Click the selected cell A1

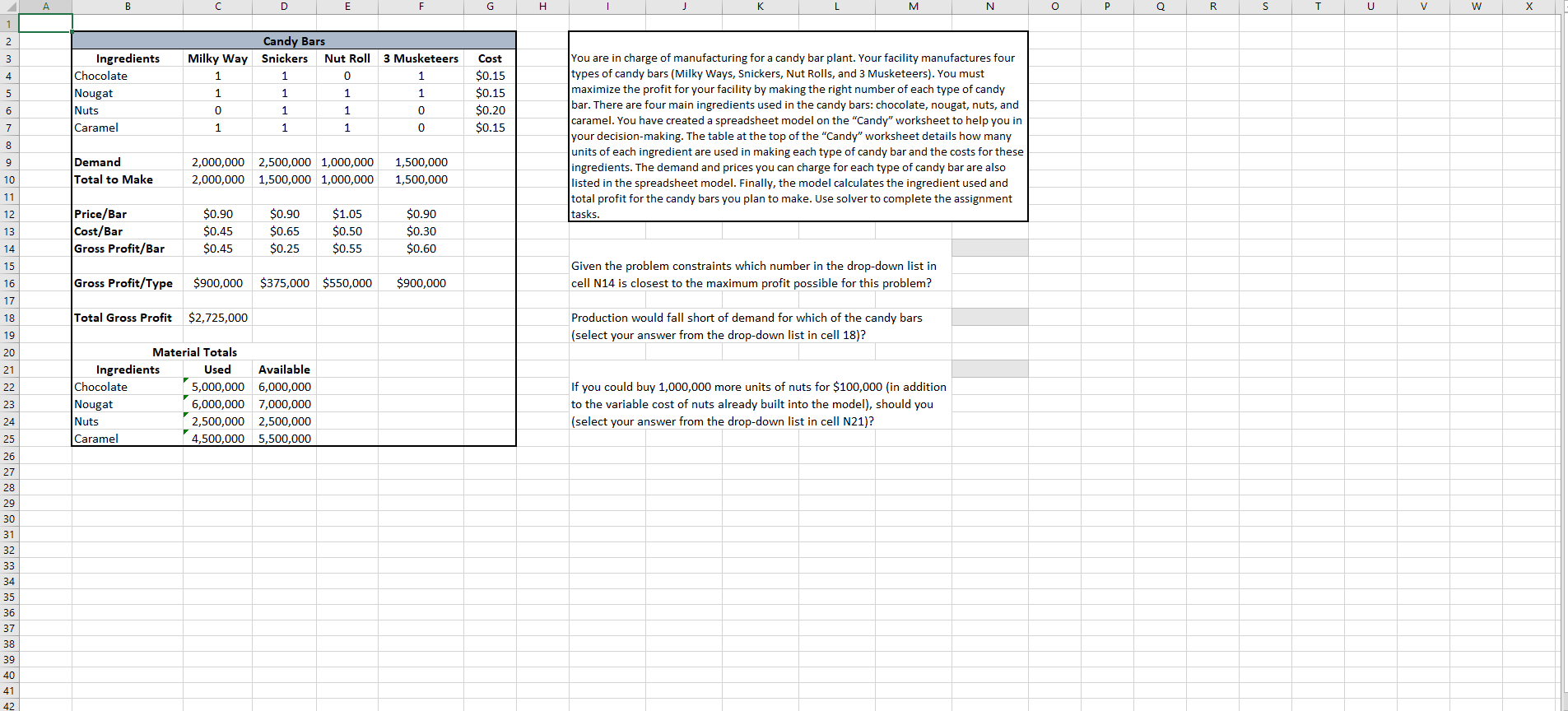(45, 23)
